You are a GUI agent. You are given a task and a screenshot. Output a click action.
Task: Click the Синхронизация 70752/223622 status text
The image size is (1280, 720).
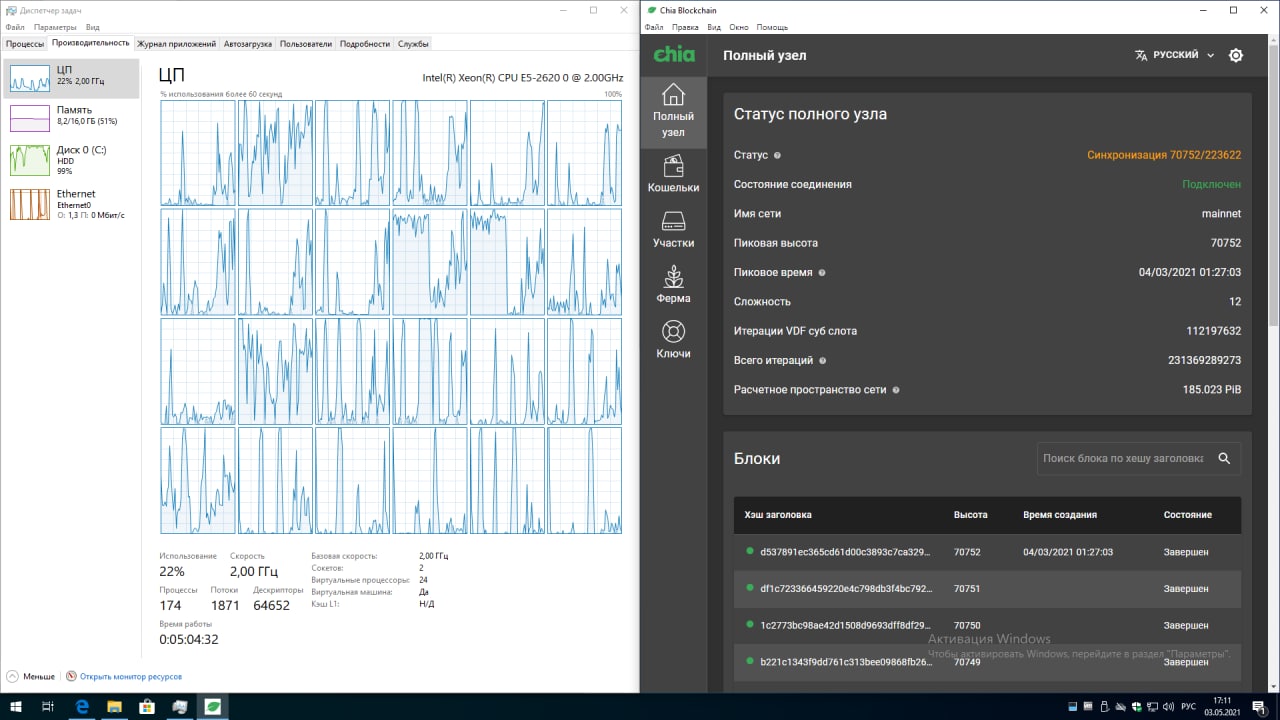coord(1164,155)
